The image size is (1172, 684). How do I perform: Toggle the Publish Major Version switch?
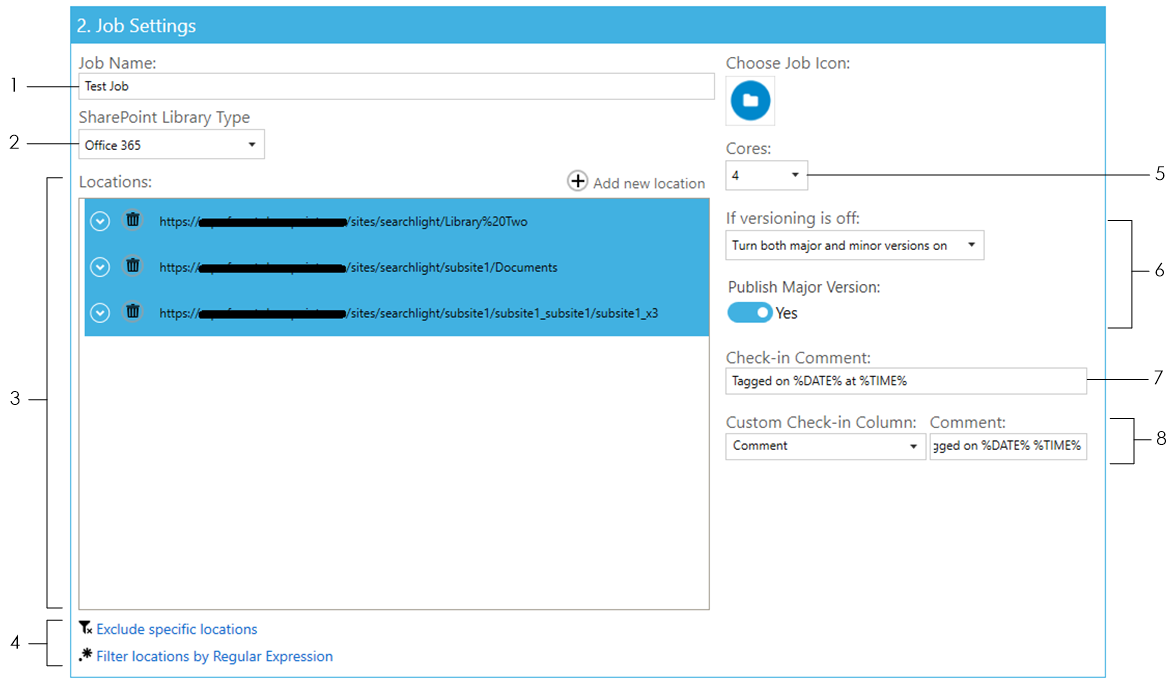[x=750, y=313]
